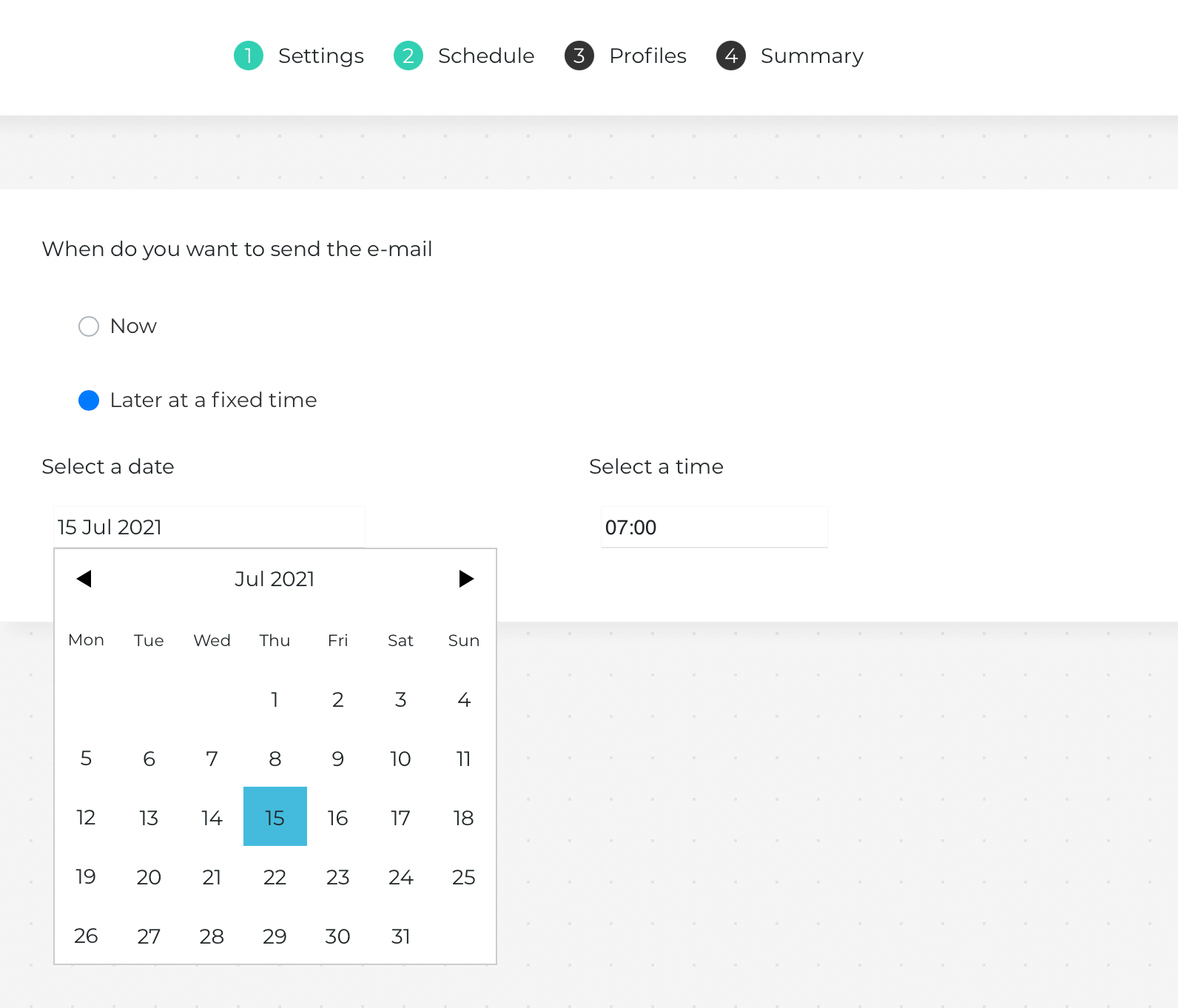Image resolution: width=1178 pixels, height=1008 pixels.
Task: Go to previous month in calendar
Action: click(84, 579)
